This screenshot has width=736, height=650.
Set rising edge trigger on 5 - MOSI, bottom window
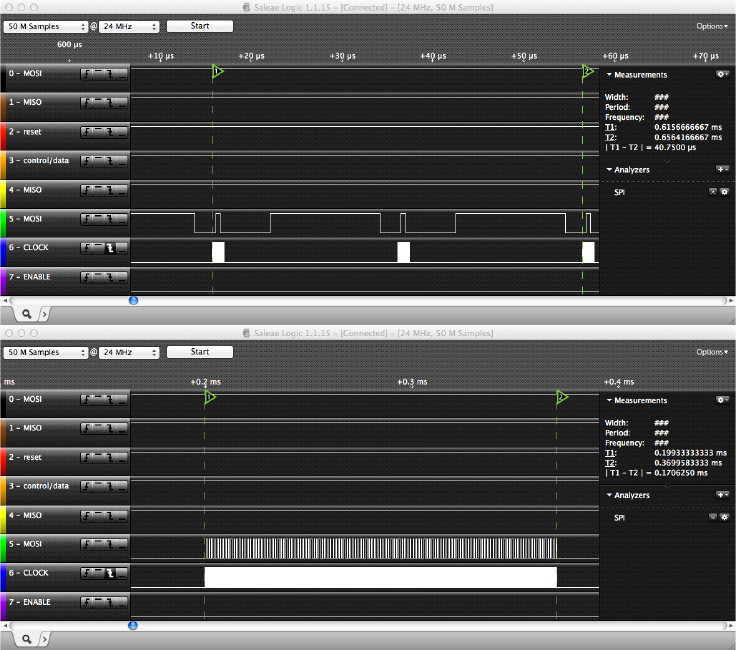[x=87, y=544]
